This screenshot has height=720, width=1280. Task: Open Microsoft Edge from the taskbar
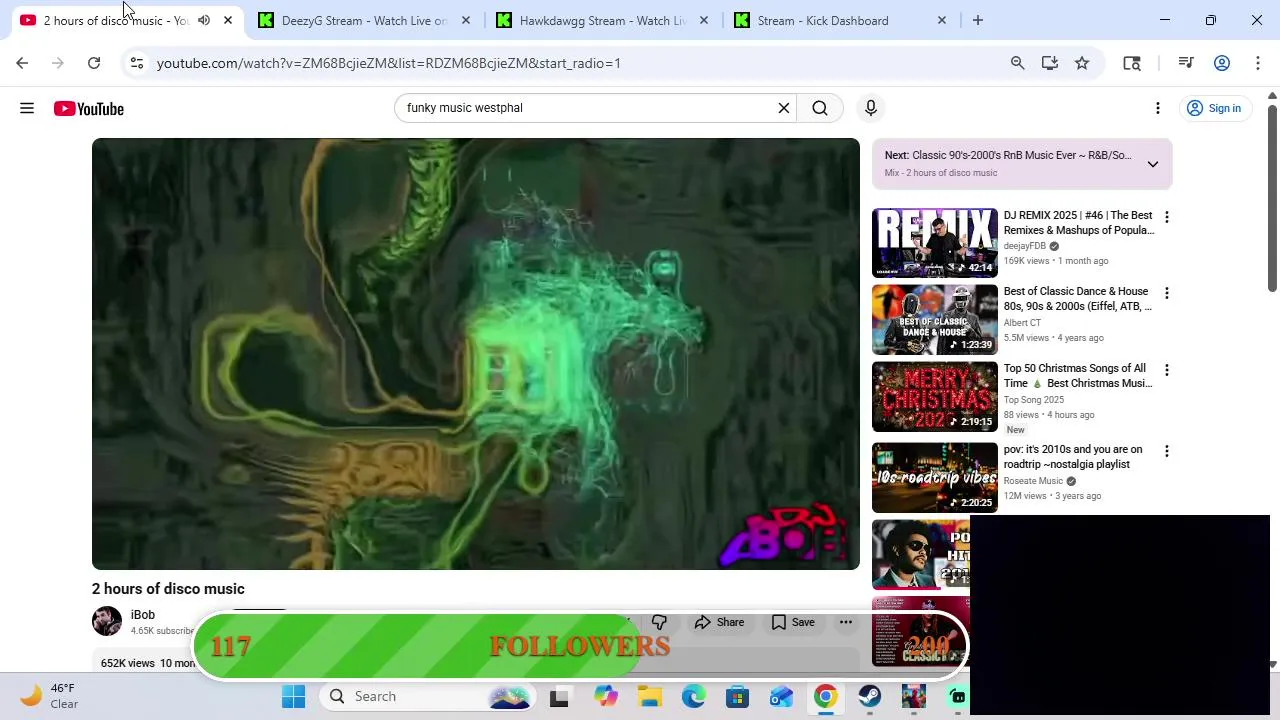tap(694, 697)
